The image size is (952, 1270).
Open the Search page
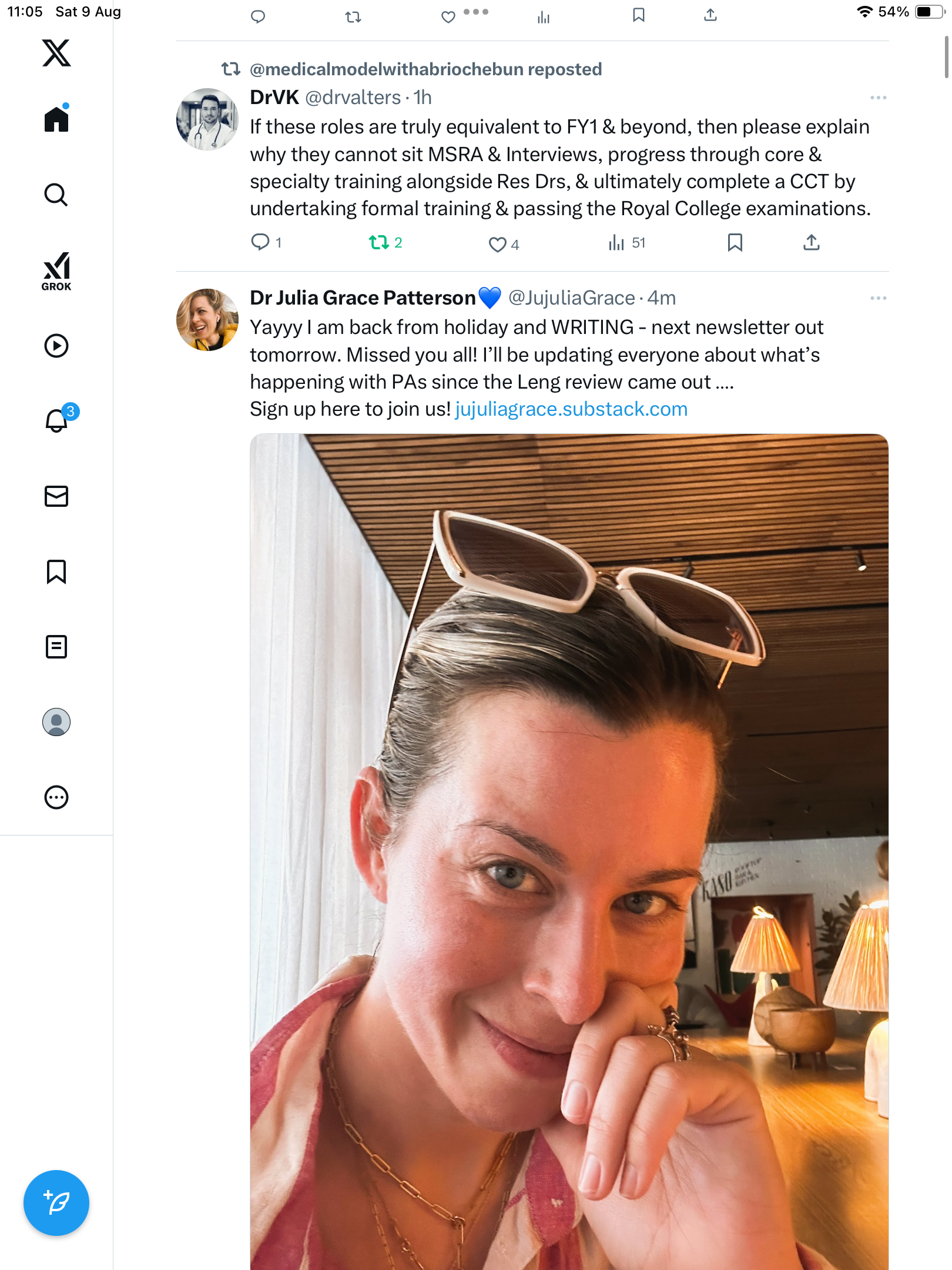pos(56,195)
